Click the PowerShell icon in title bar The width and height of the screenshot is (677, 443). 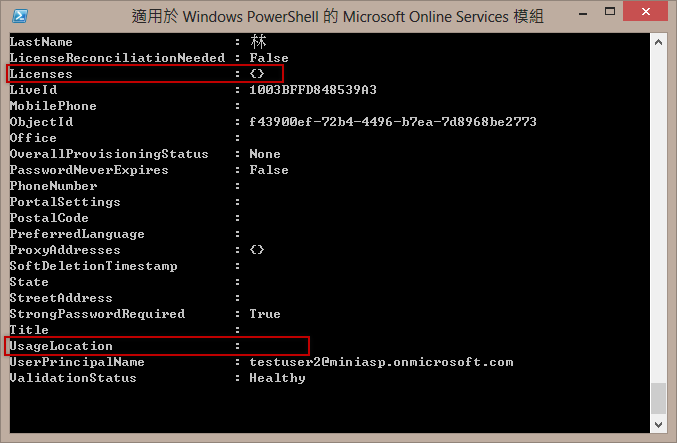click(x=20, y=16)
